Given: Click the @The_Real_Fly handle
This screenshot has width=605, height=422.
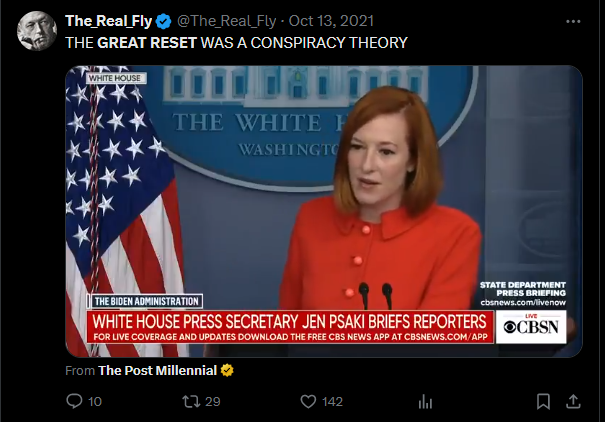Looking at the screenshot, I should click(x=226, y=21).
